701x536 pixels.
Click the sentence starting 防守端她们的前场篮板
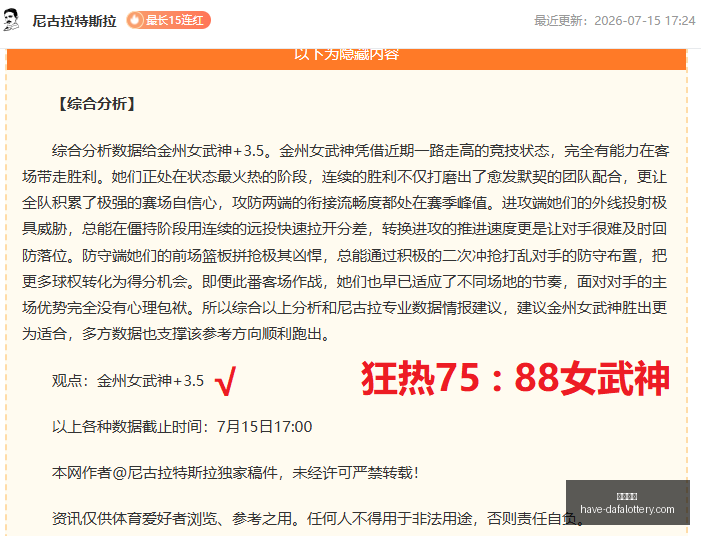345,268
